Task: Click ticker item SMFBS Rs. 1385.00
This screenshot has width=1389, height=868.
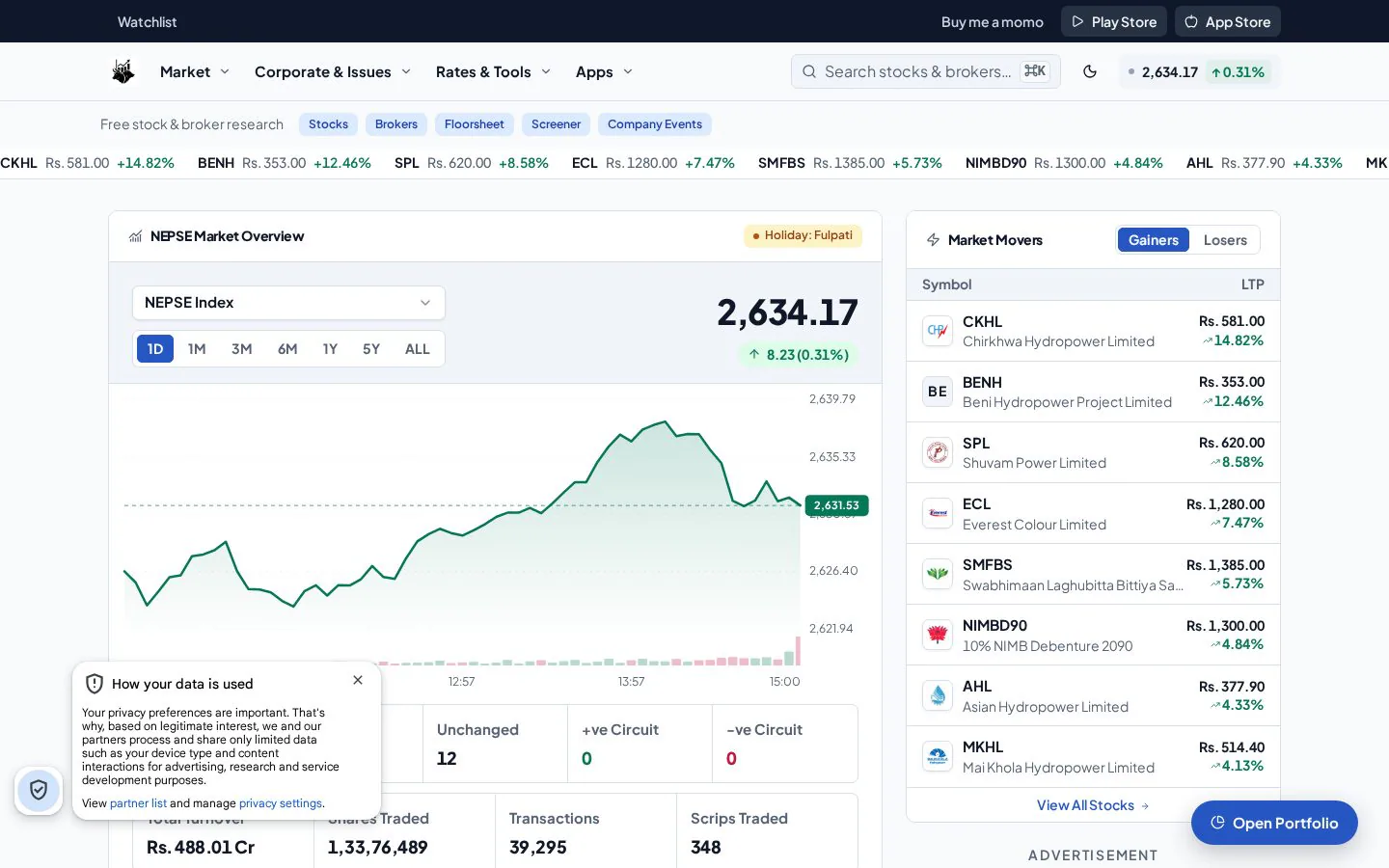Action: point(850,163)
